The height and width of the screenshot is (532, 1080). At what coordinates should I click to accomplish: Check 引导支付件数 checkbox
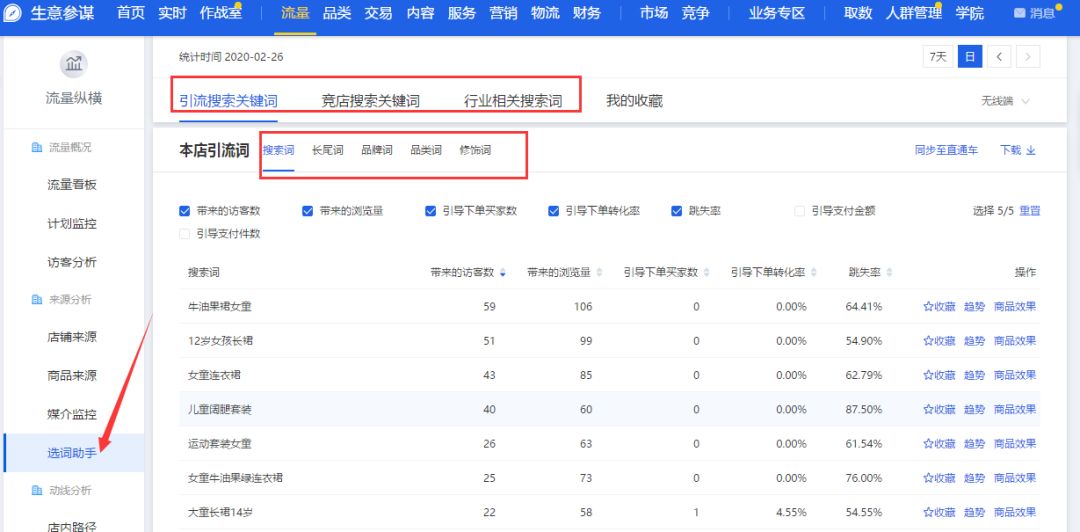point(184,234)
